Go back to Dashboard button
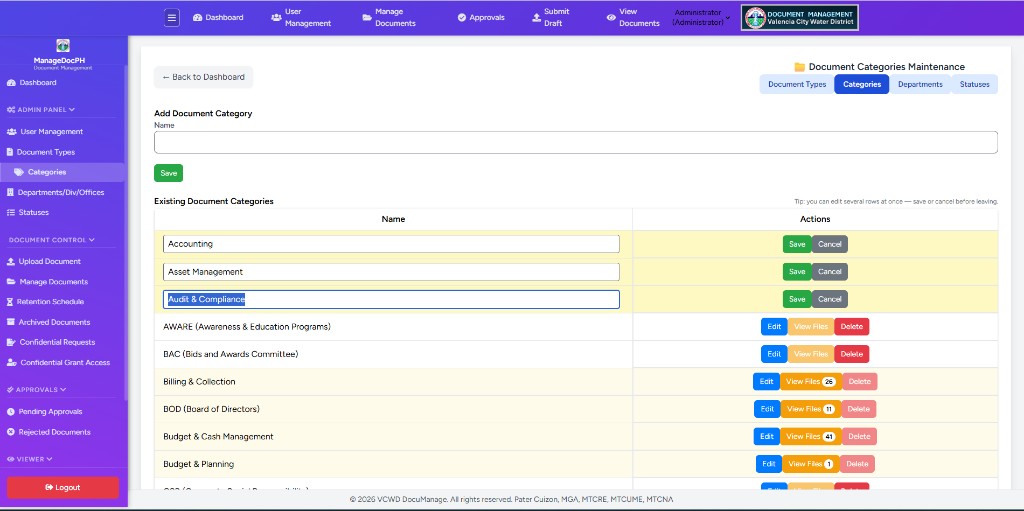This screenshot has width=1024, height=511. point(203,77)
